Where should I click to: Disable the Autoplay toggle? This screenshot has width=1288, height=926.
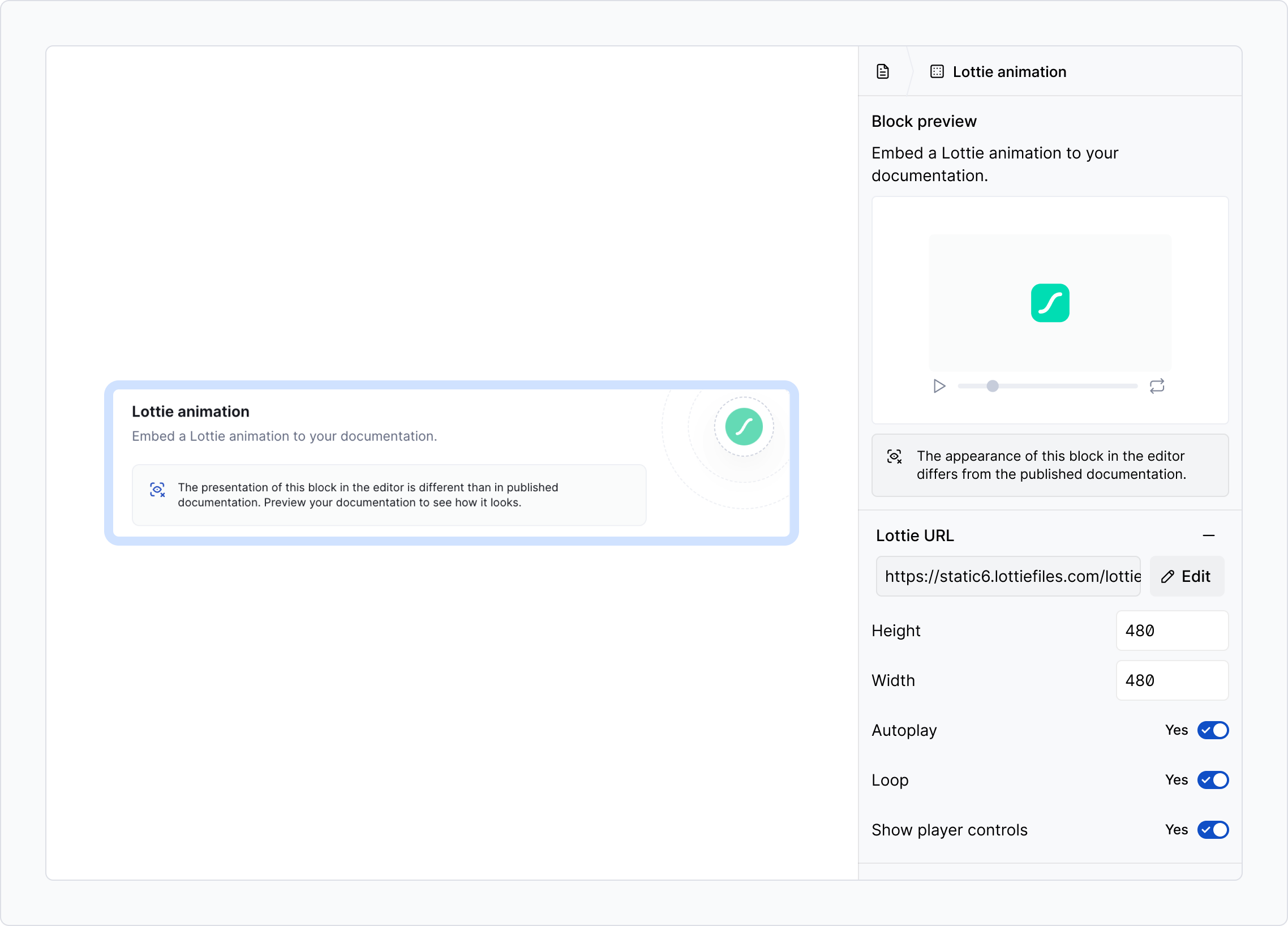pos(1213,730)
